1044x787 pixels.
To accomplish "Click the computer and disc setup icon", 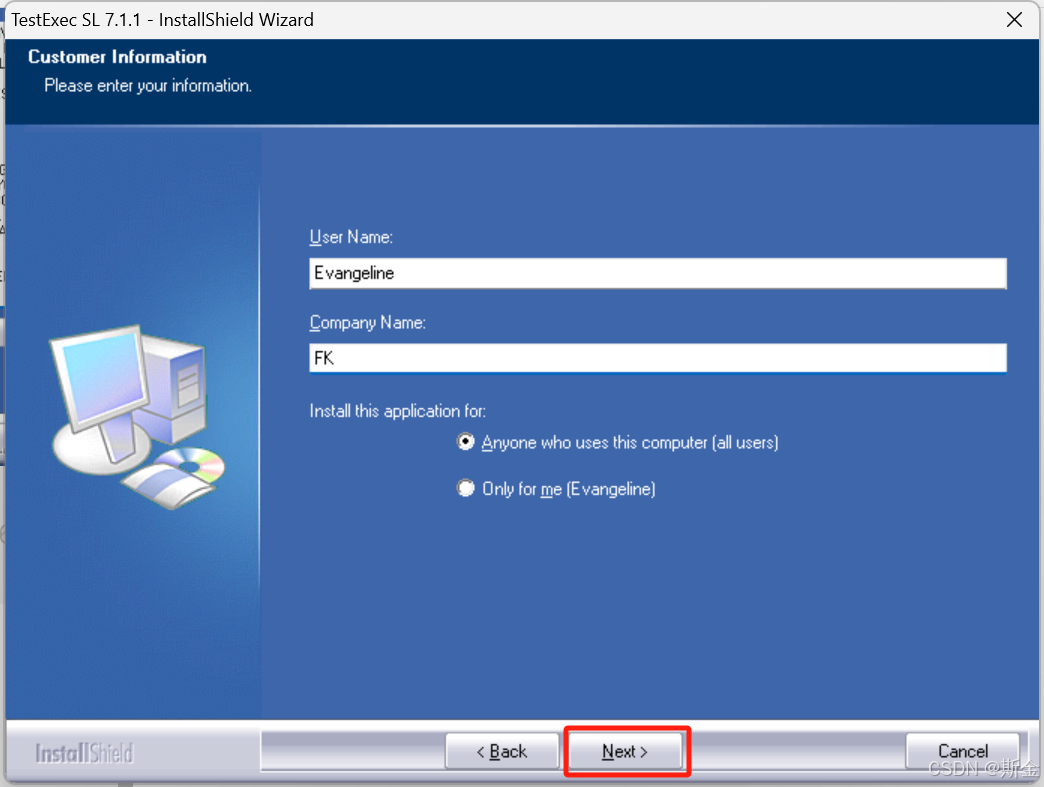I will coord(138,417).
